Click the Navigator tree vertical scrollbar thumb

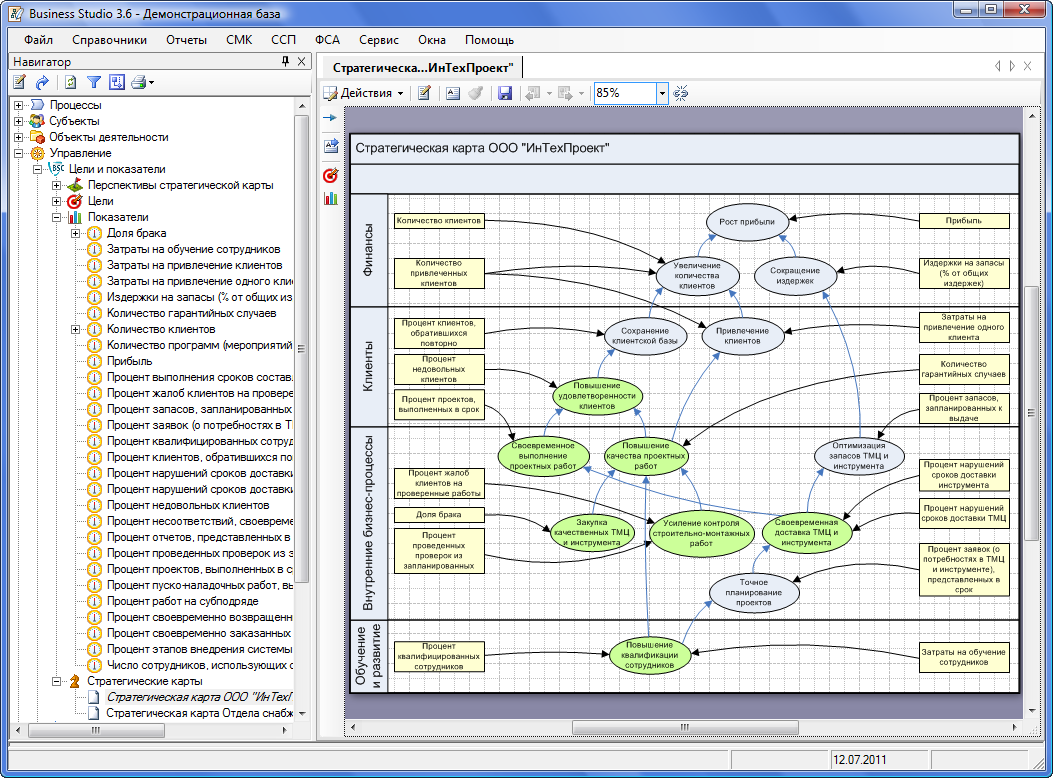[302, 349]
